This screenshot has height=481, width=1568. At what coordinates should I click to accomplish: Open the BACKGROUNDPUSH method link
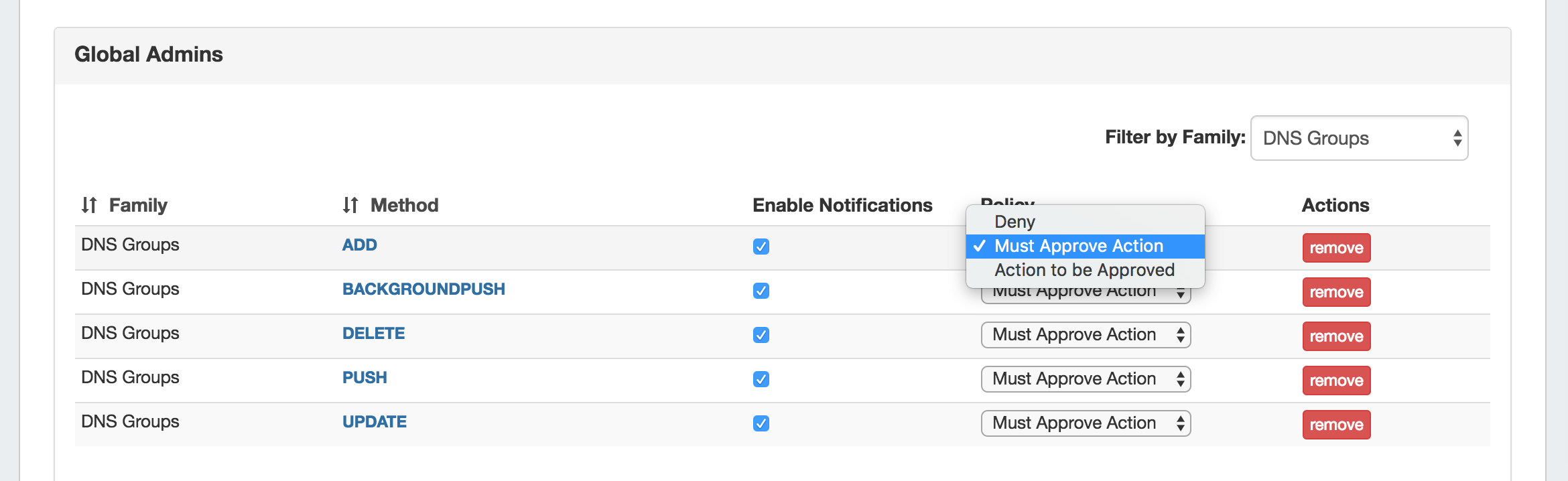(x=423, y=289)
